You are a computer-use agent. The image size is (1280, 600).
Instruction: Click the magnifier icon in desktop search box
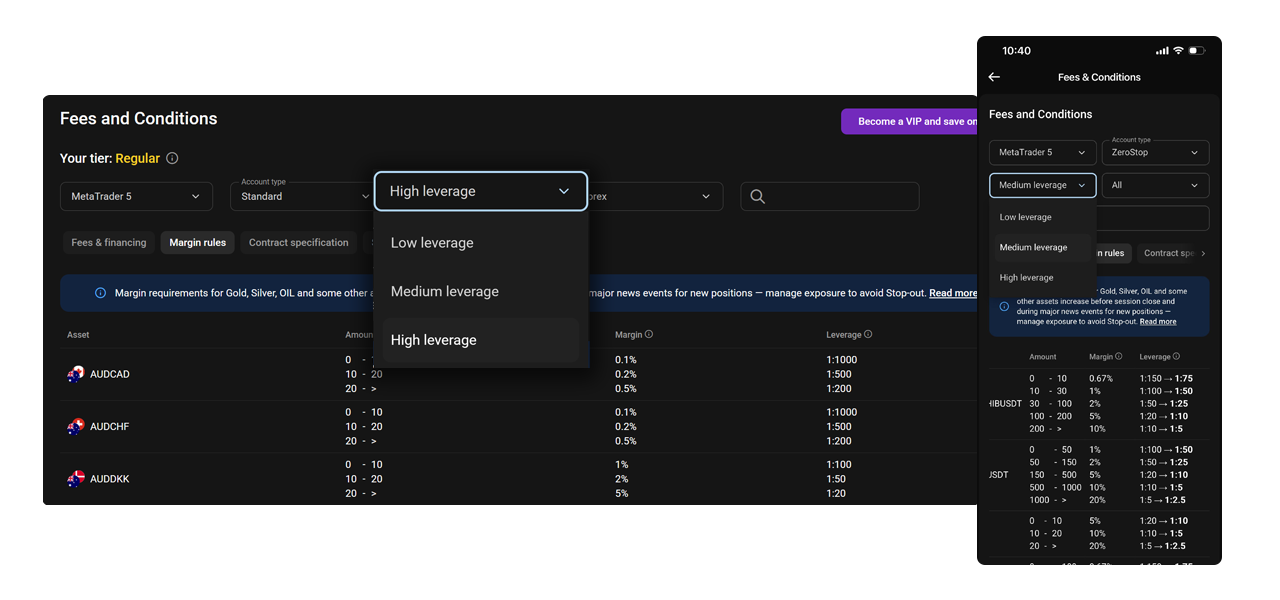[x=757, y=197]
